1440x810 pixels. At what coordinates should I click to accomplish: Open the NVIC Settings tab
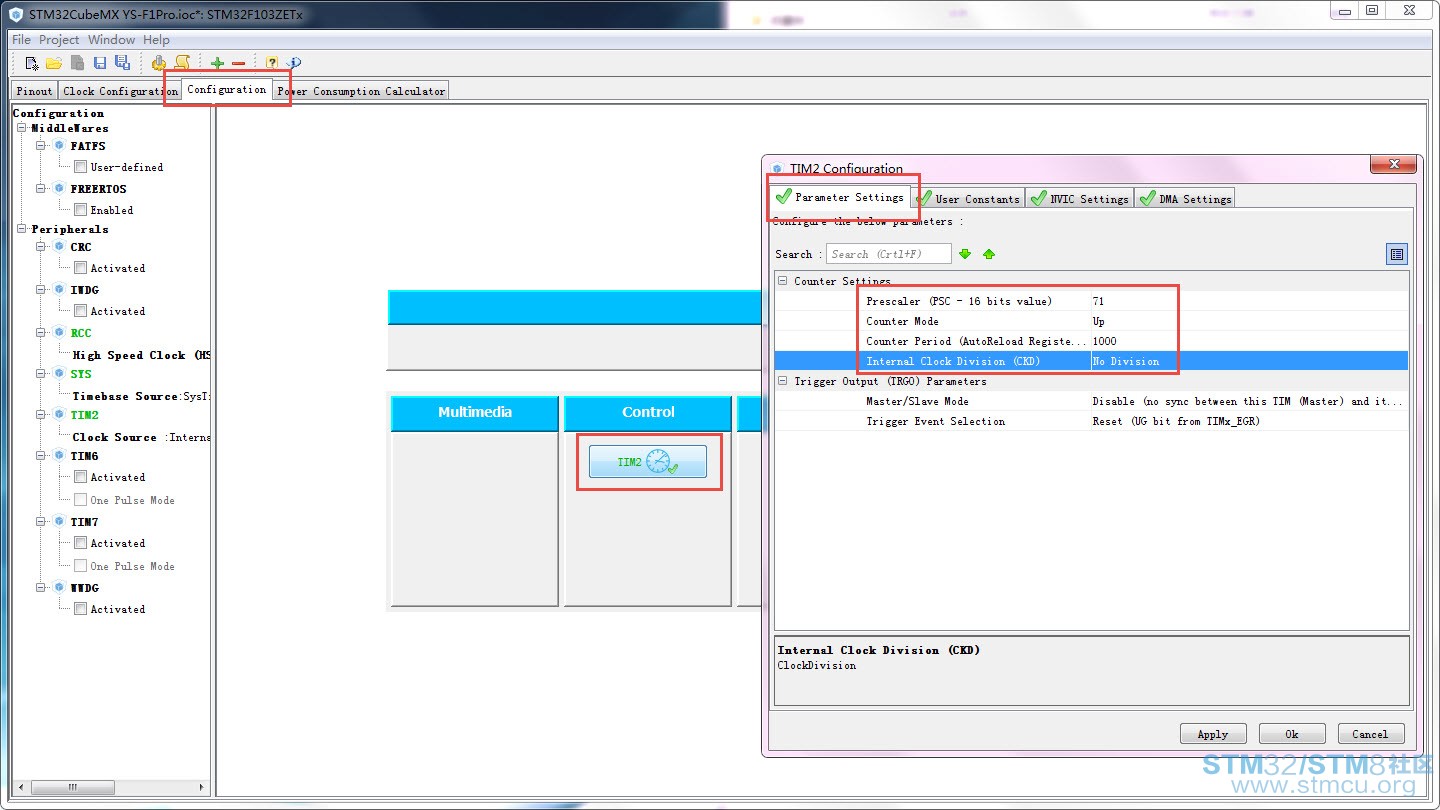point(1080,198)
